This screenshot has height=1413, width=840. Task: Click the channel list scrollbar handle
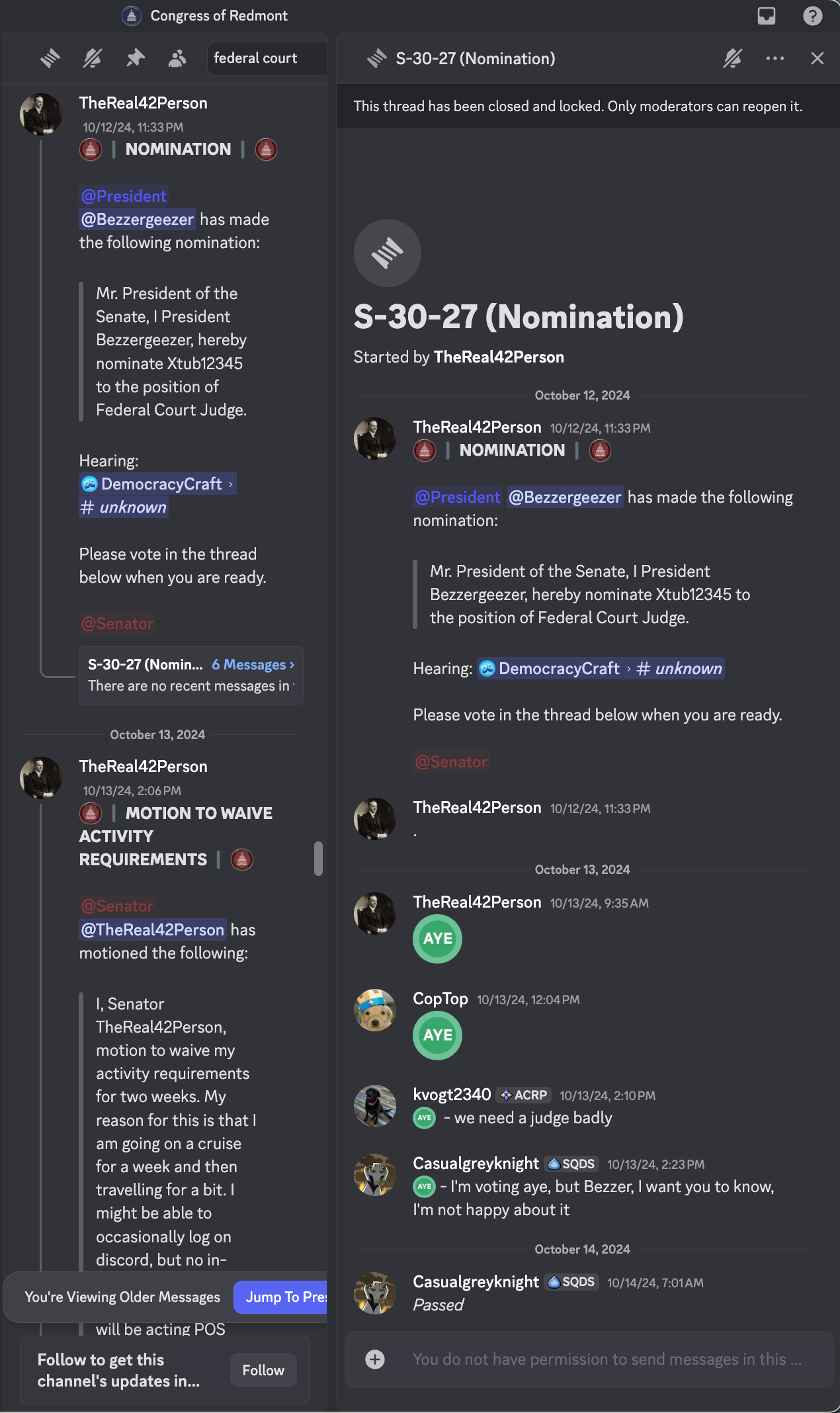pyautogui.click(x=318, y=859)
